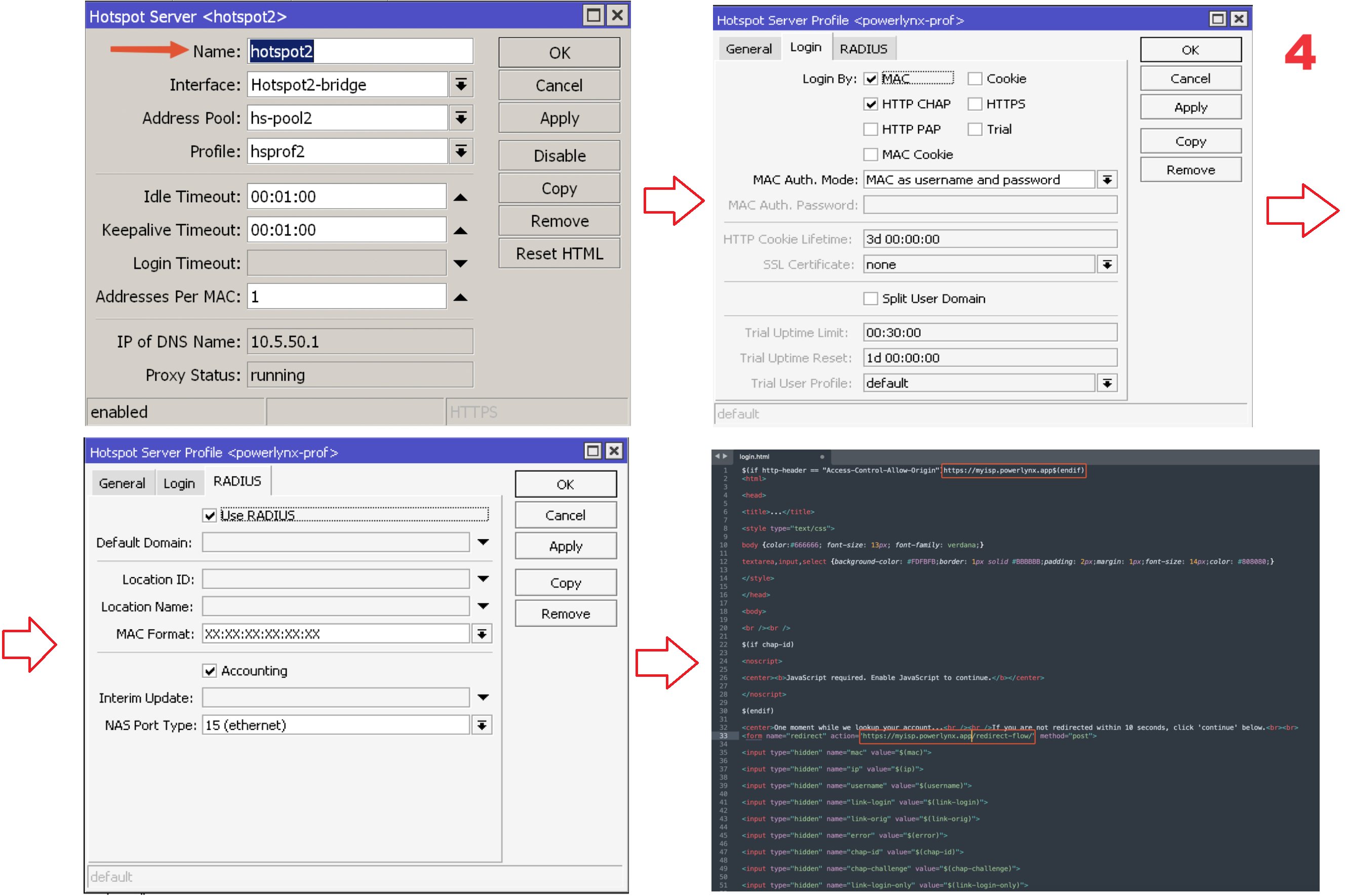Open the Login tab in RADIUS profile window
This screenshot has height=896, width=1347.
coord(179,484)
